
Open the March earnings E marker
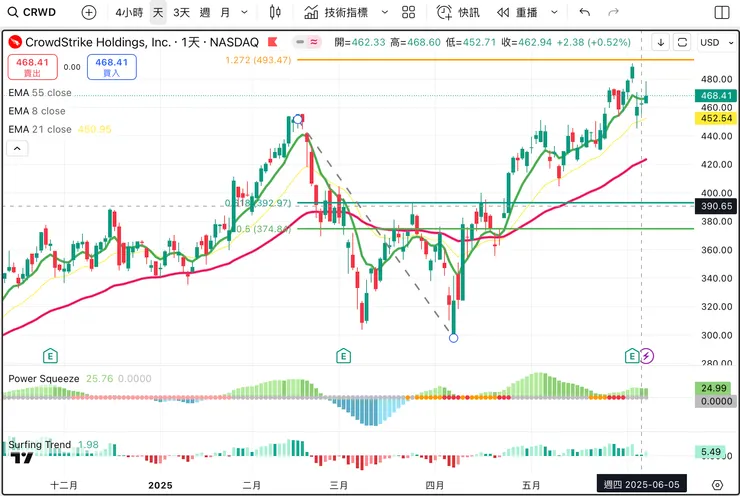click(344, 356)
